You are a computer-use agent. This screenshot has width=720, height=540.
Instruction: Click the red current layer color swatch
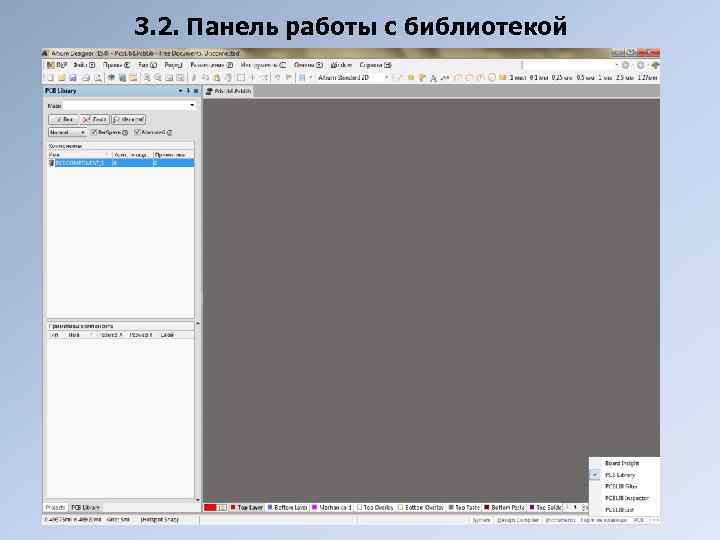[210, 507]
